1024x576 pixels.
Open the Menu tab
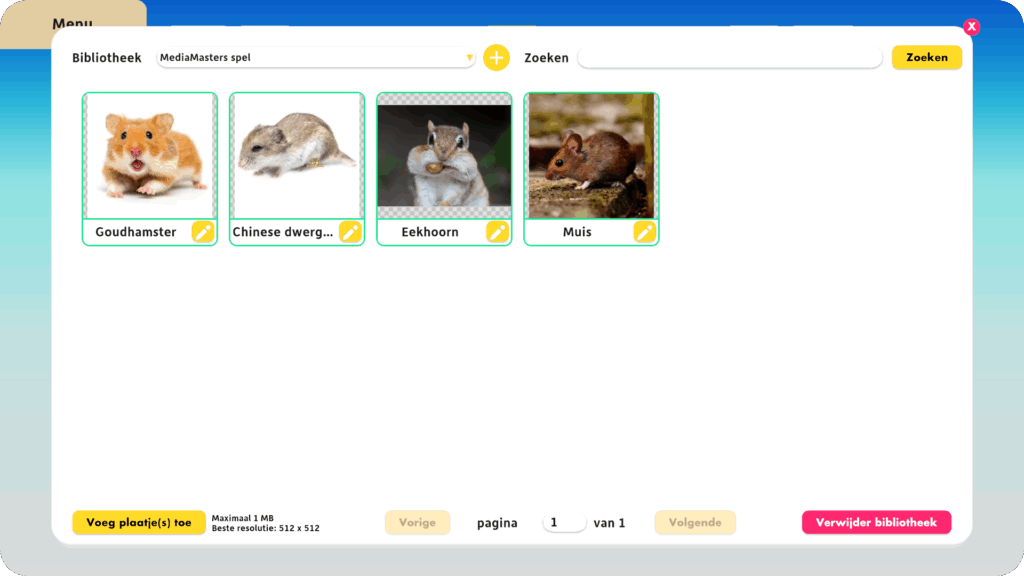[x=72, y=23]
